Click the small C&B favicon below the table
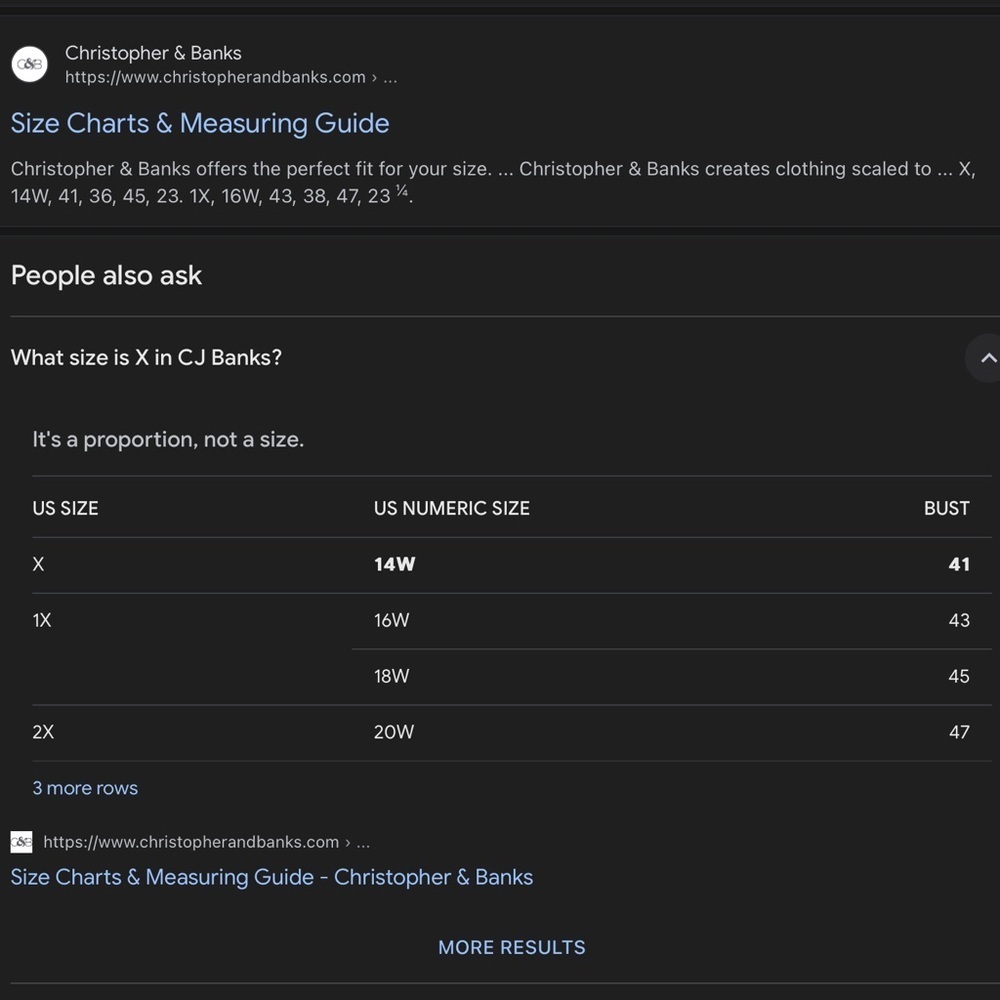Image resolution: width=1000 pixels, height=1000 pixels. pyautogui.click(x=21, y=842)
